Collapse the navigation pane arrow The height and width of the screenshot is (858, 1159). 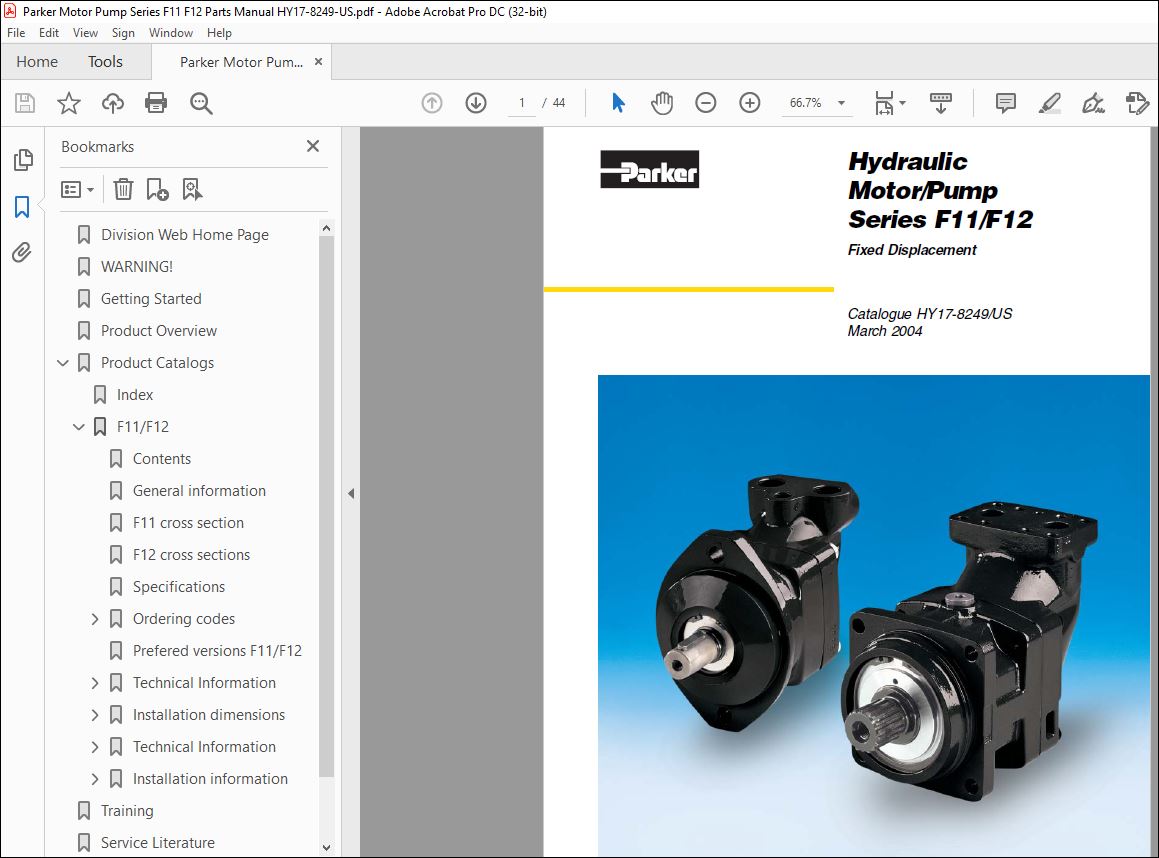351,493
